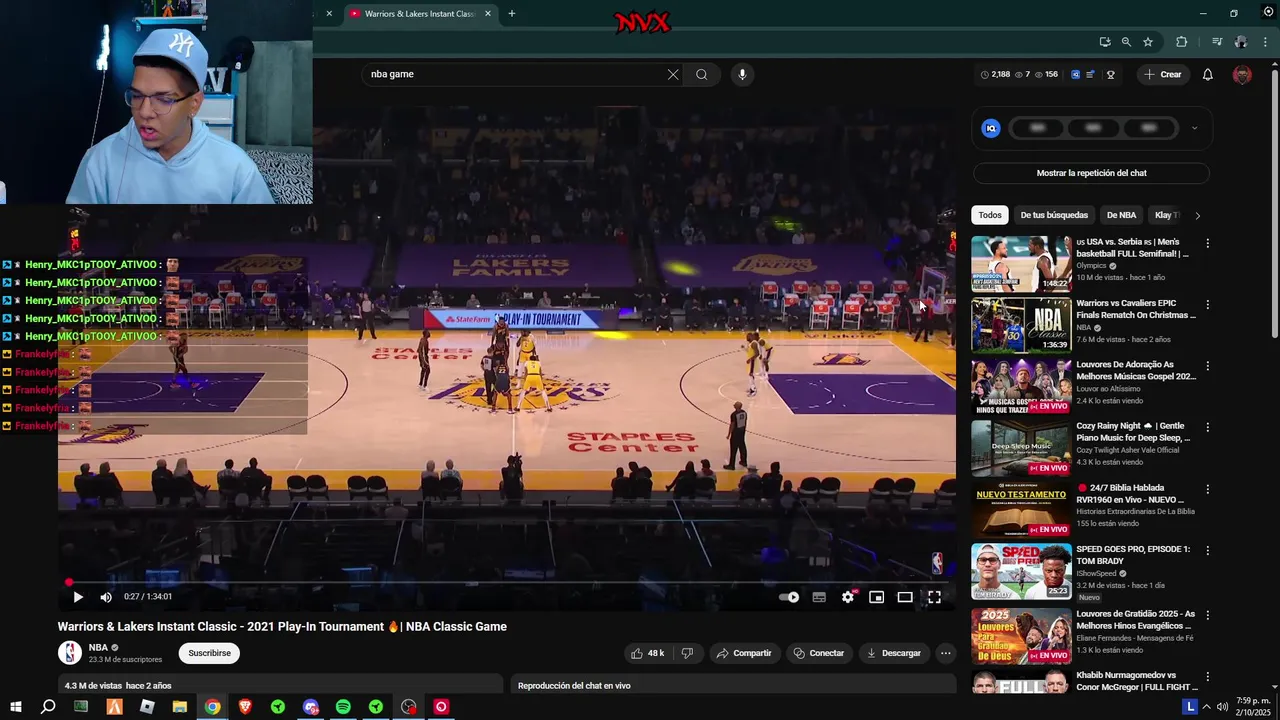Open the YouTube account avatar menu

1242,74
